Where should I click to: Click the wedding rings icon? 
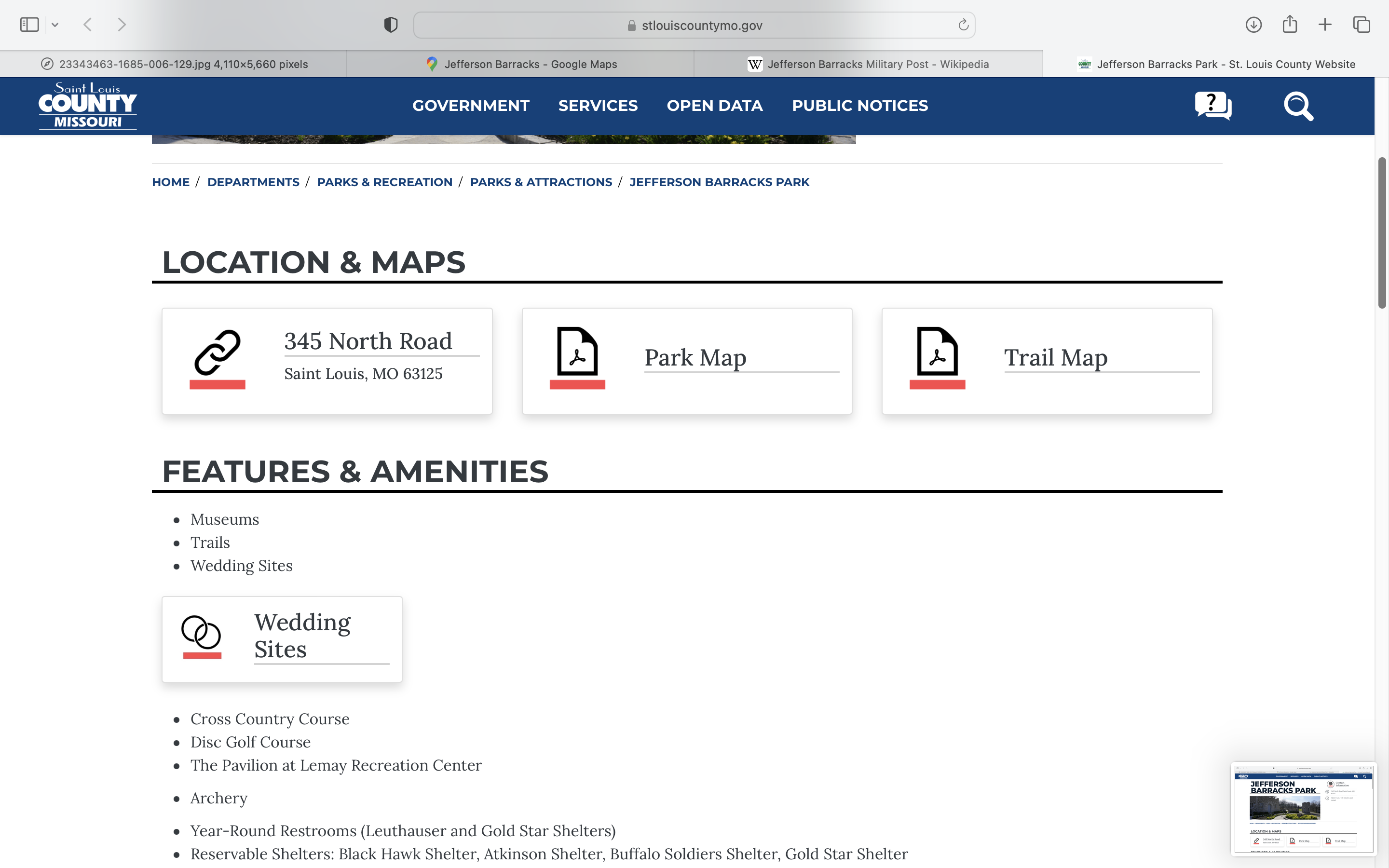[201, 633]
